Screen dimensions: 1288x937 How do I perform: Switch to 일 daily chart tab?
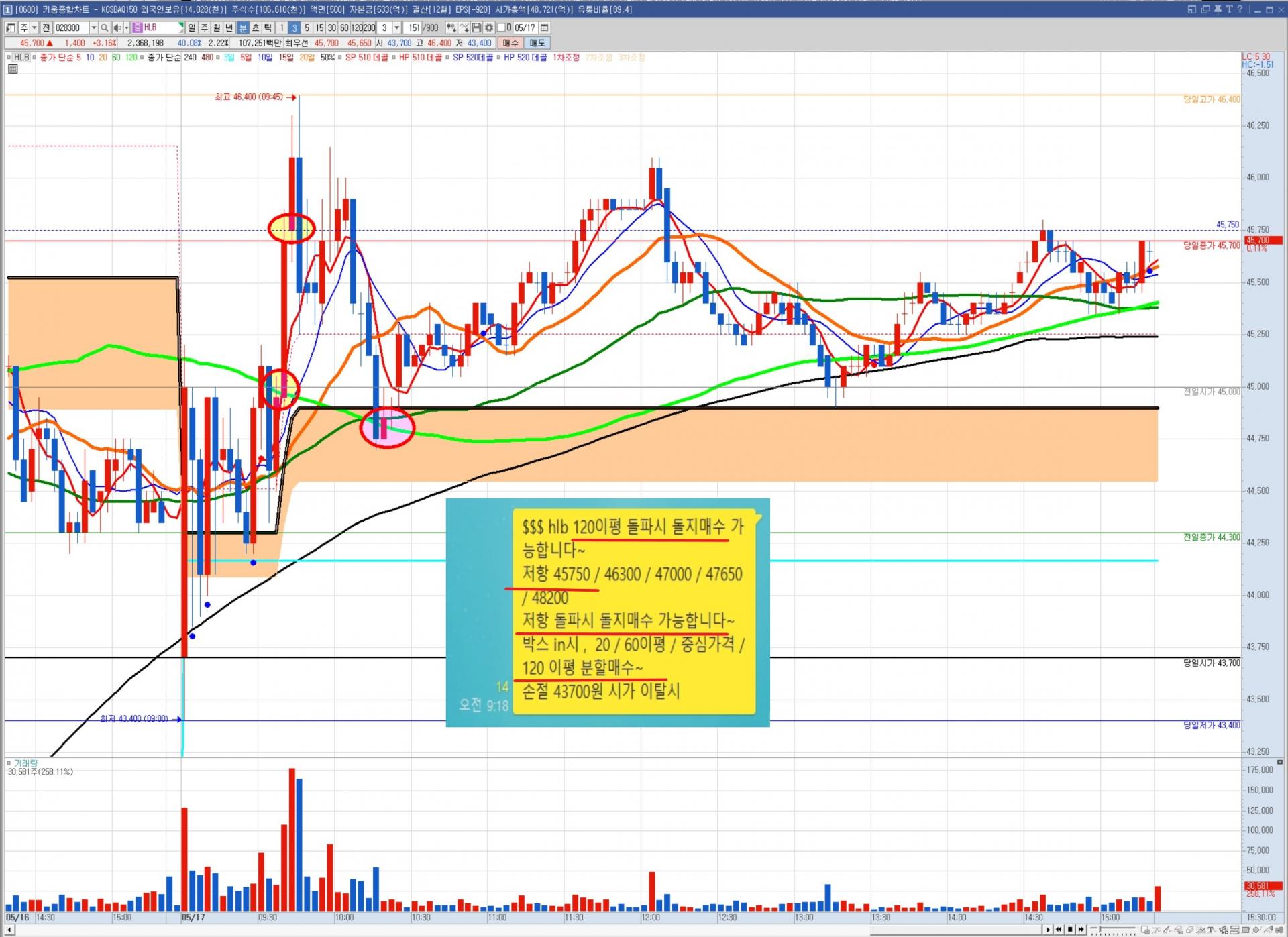[x=192, y=27]
